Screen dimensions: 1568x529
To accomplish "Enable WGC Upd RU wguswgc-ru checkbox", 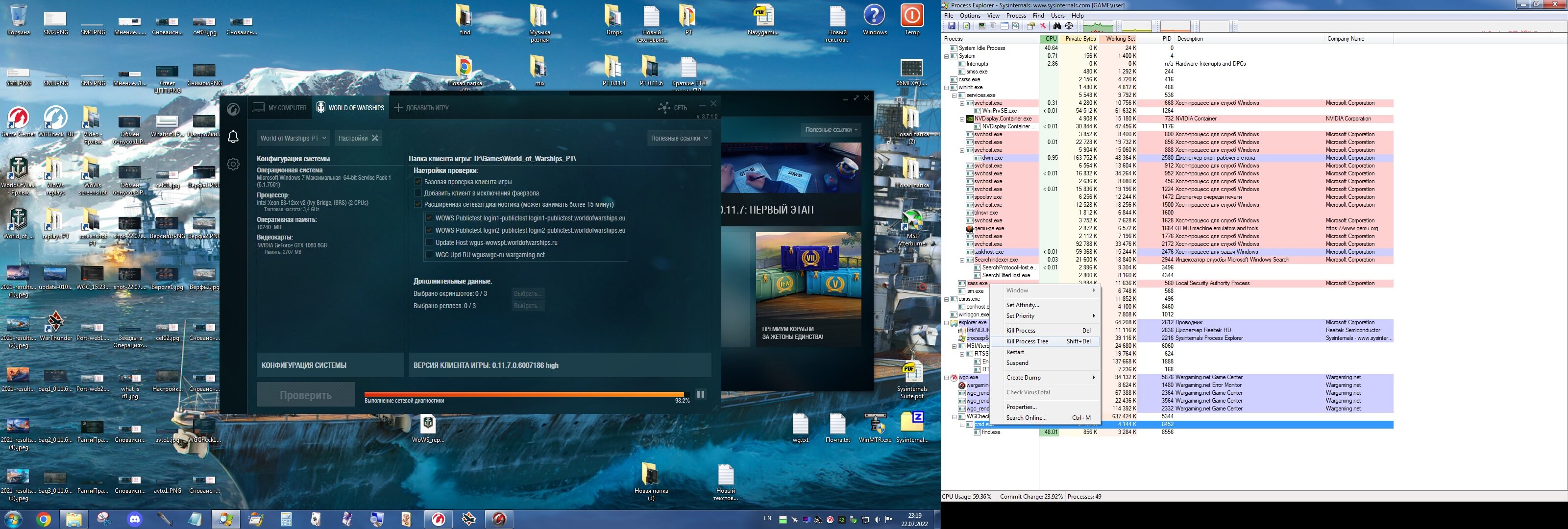I will [x=429, y=254].
